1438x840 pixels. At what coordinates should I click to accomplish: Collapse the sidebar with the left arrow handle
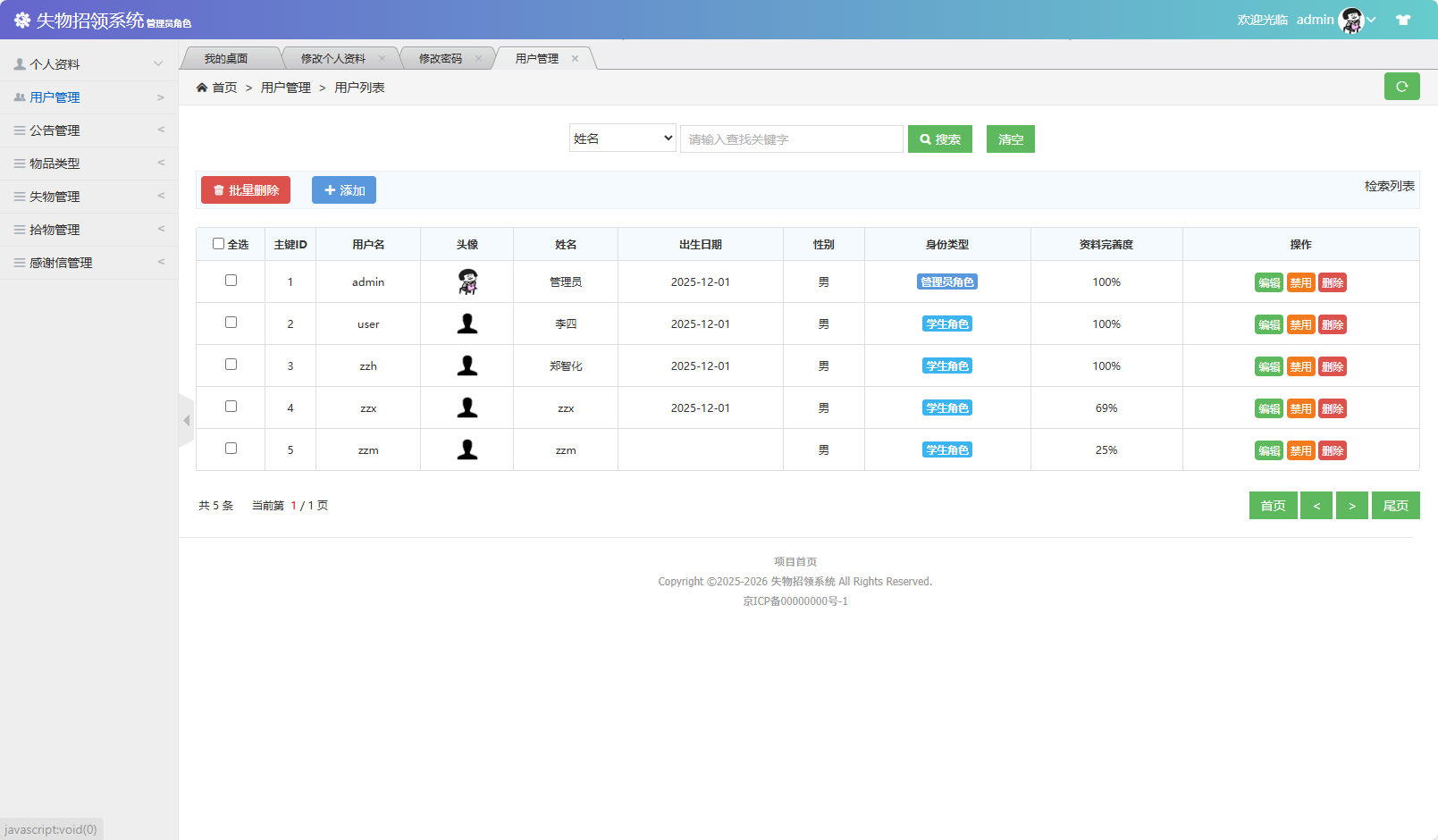(186, 420)
